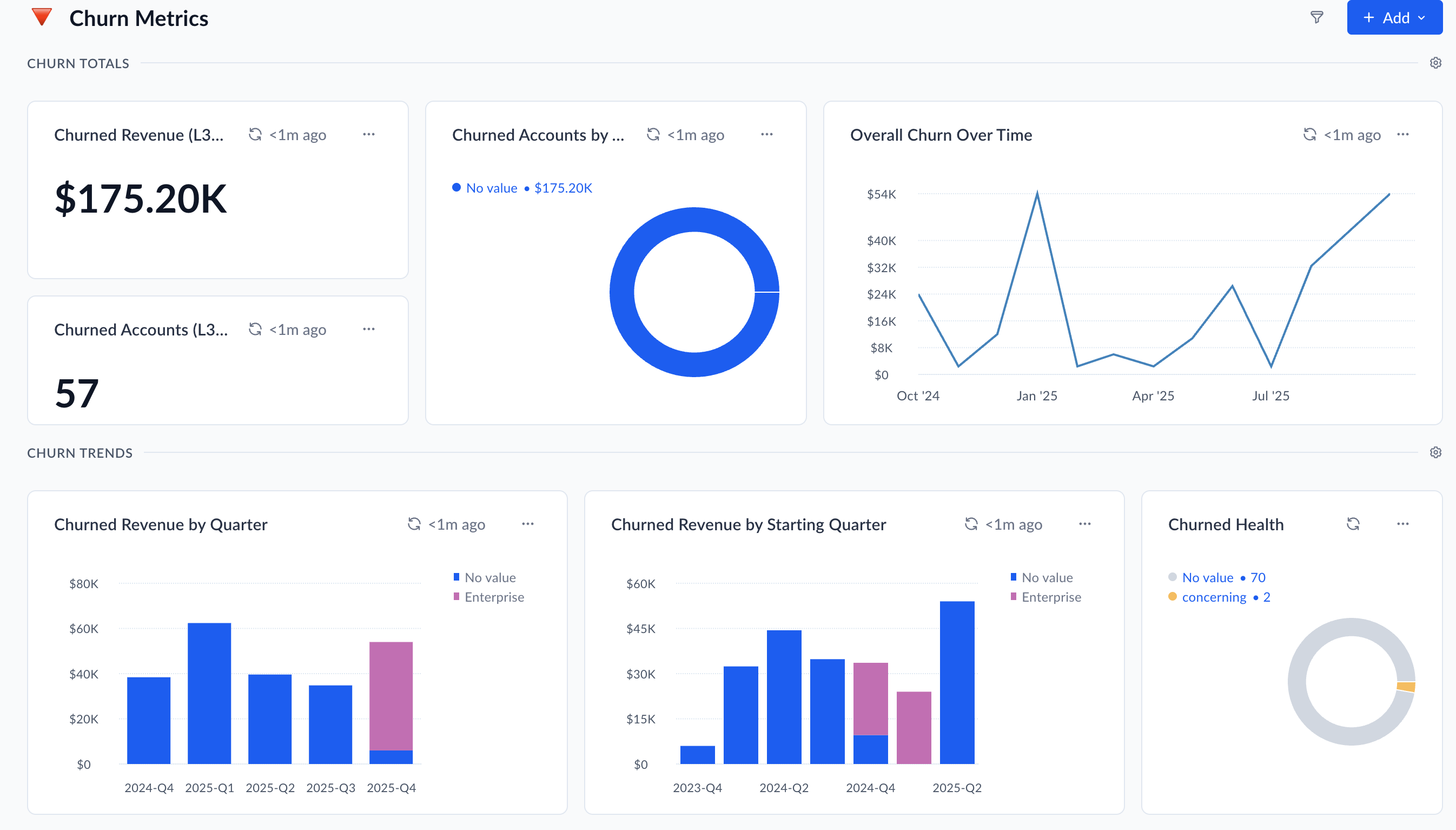Image resolution: width=1456 pixels, height=830 pixels.
Task: Open Churn Trends section settings gear
Action: click(x=1435, y=453)
